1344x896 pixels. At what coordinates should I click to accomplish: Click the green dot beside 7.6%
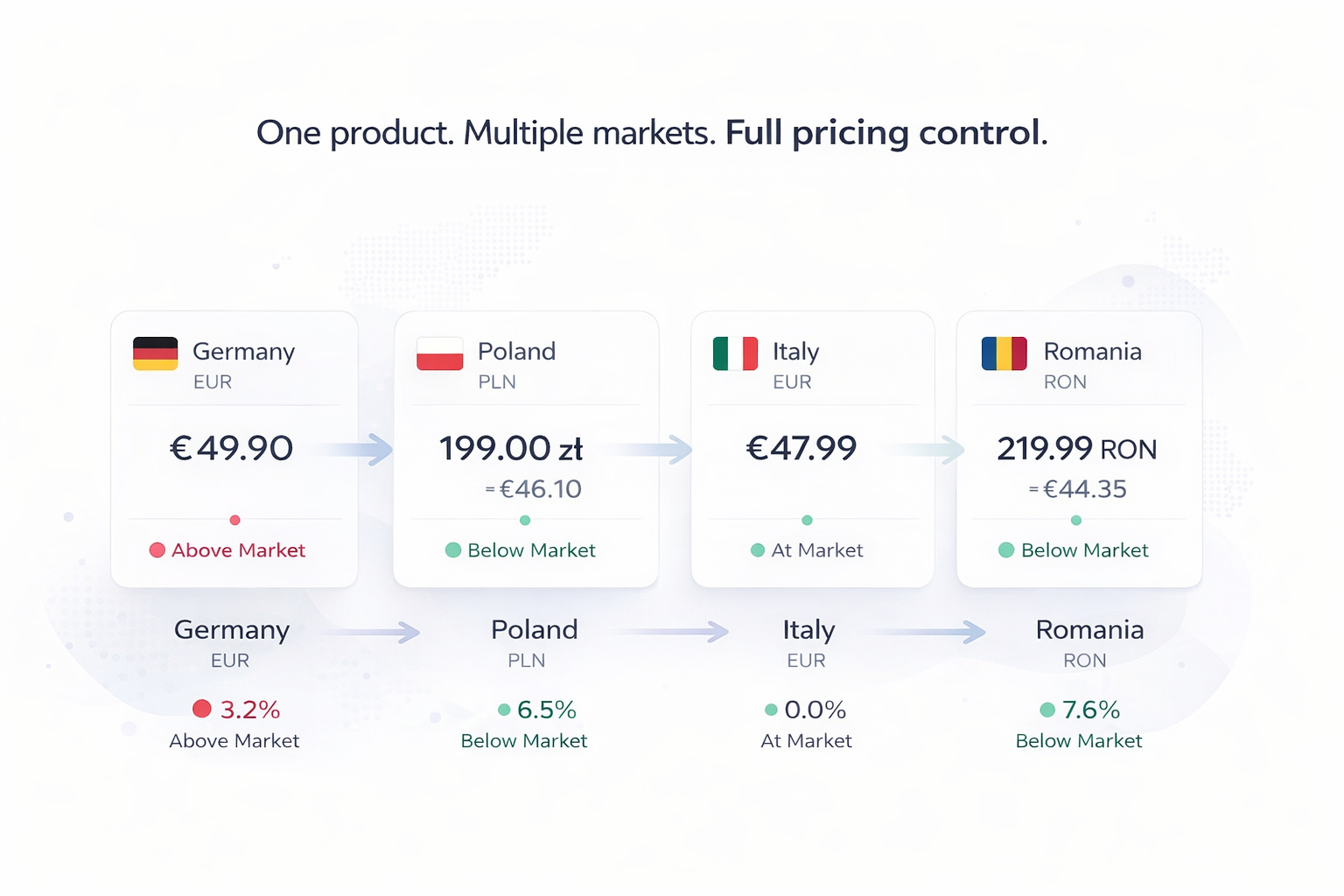pyautogui.click(x=1047, y=710)
